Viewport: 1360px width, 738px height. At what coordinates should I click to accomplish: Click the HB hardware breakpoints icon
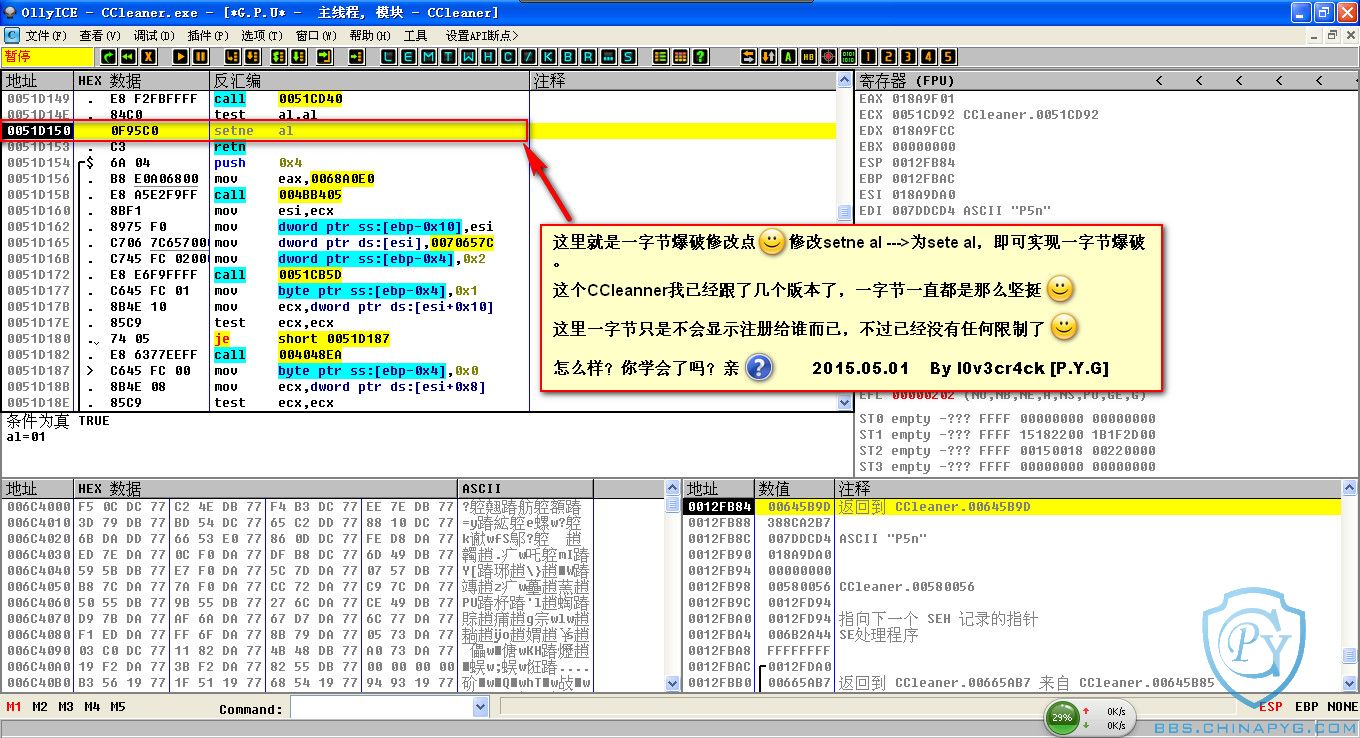[808, 57]
